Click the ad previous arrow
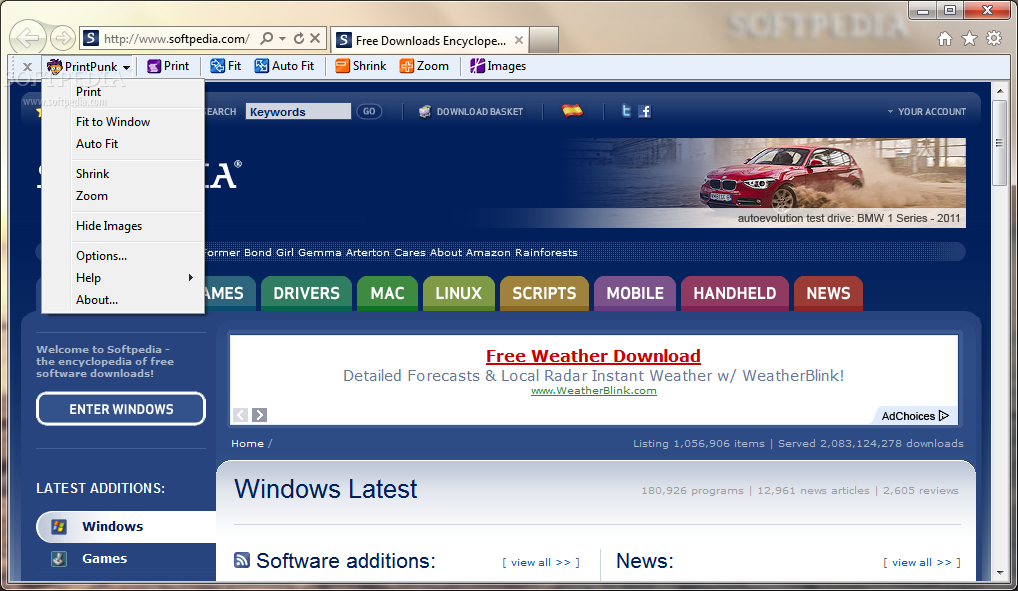1018x591 pixels. pyautogui.click(x=240, y=414)
